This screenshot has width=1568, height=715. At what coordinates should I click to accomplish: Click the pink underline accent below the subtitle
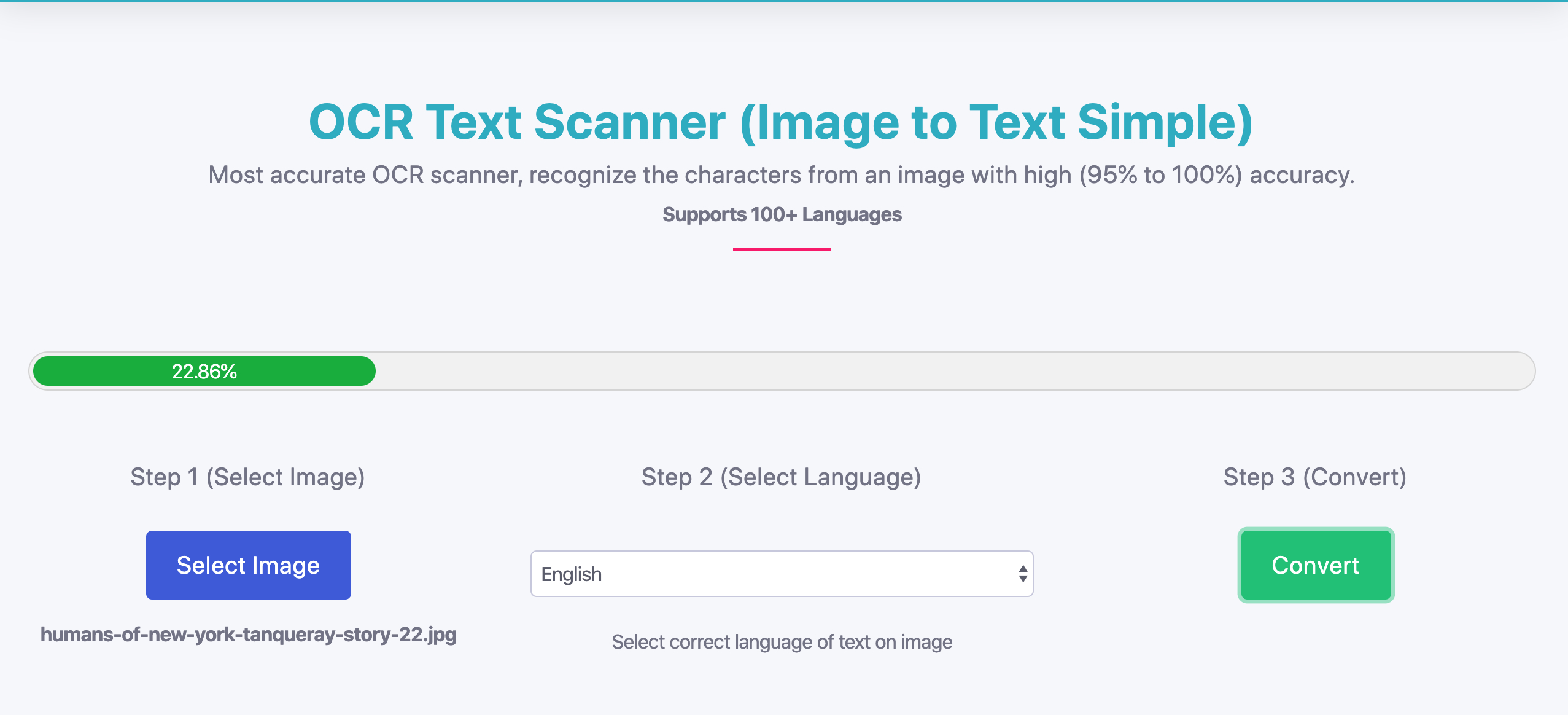coord(782,249)
